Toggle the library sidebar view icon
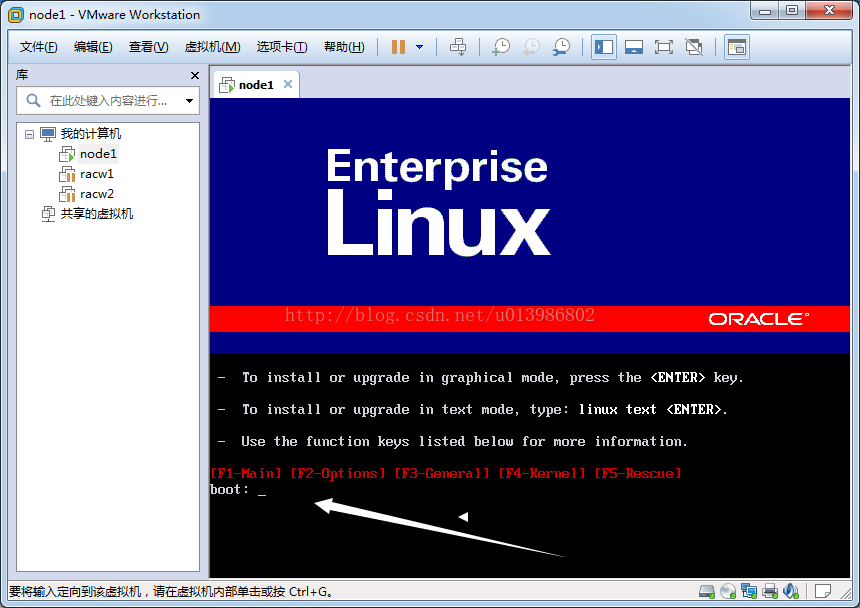The width and height of the screenshot is (860, 608). (604, 47)
